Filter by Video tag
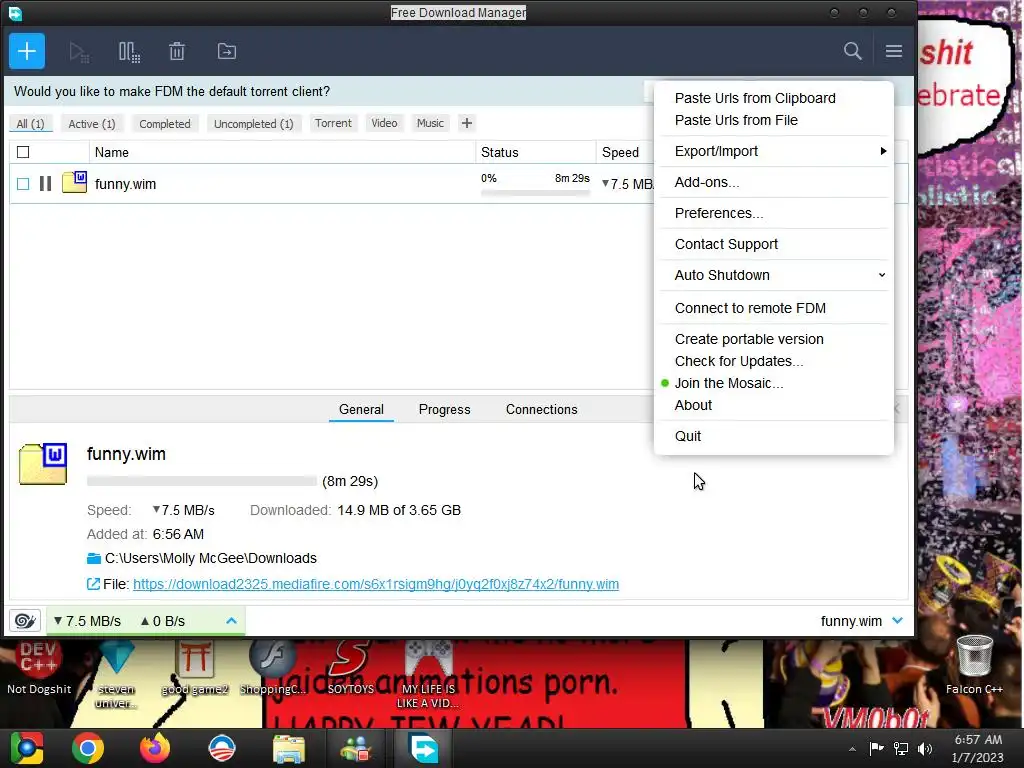The height and width of the screenshot is (768, 1024). pos(384,123)
